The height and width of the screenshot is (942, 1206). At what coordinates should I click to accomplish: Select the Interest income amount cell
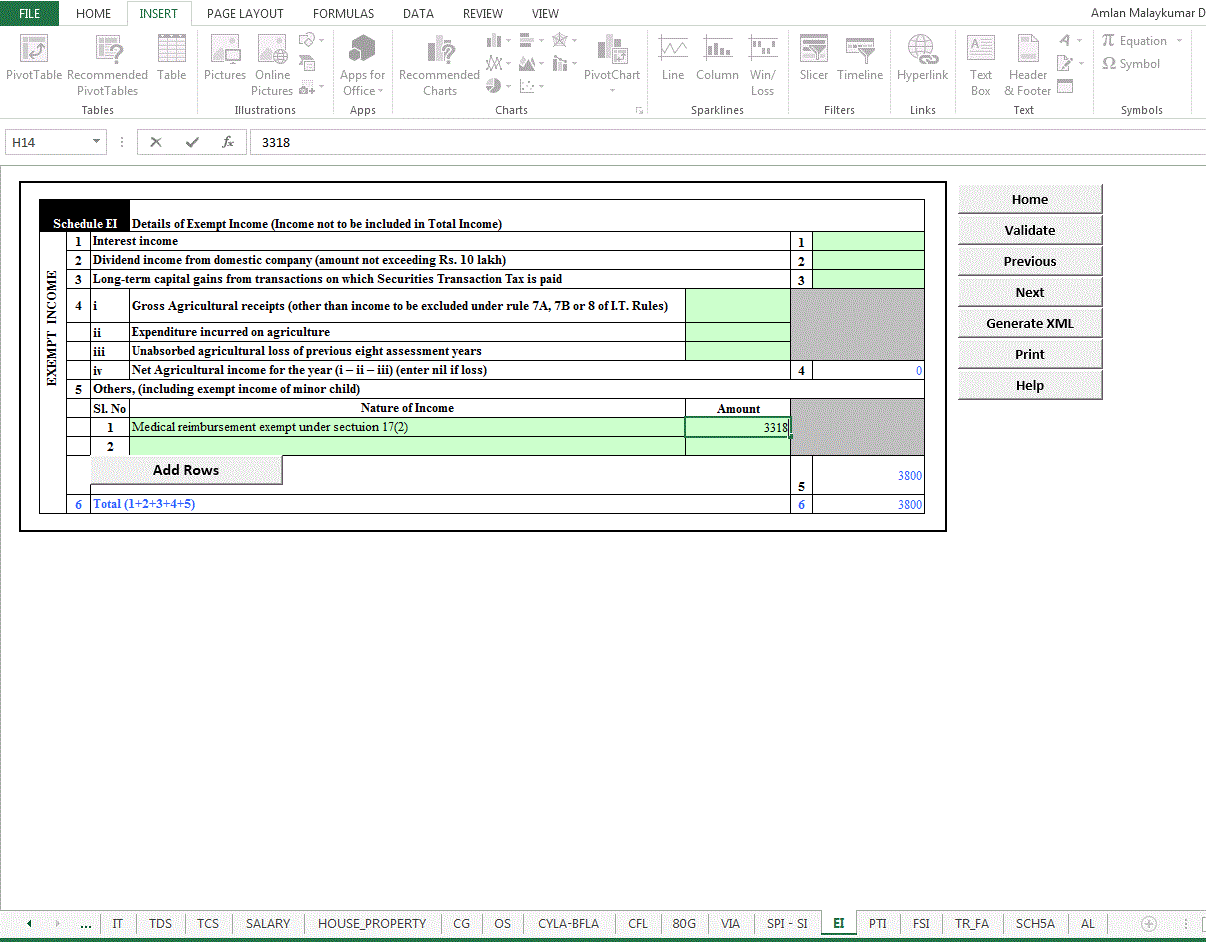point(868,241)
